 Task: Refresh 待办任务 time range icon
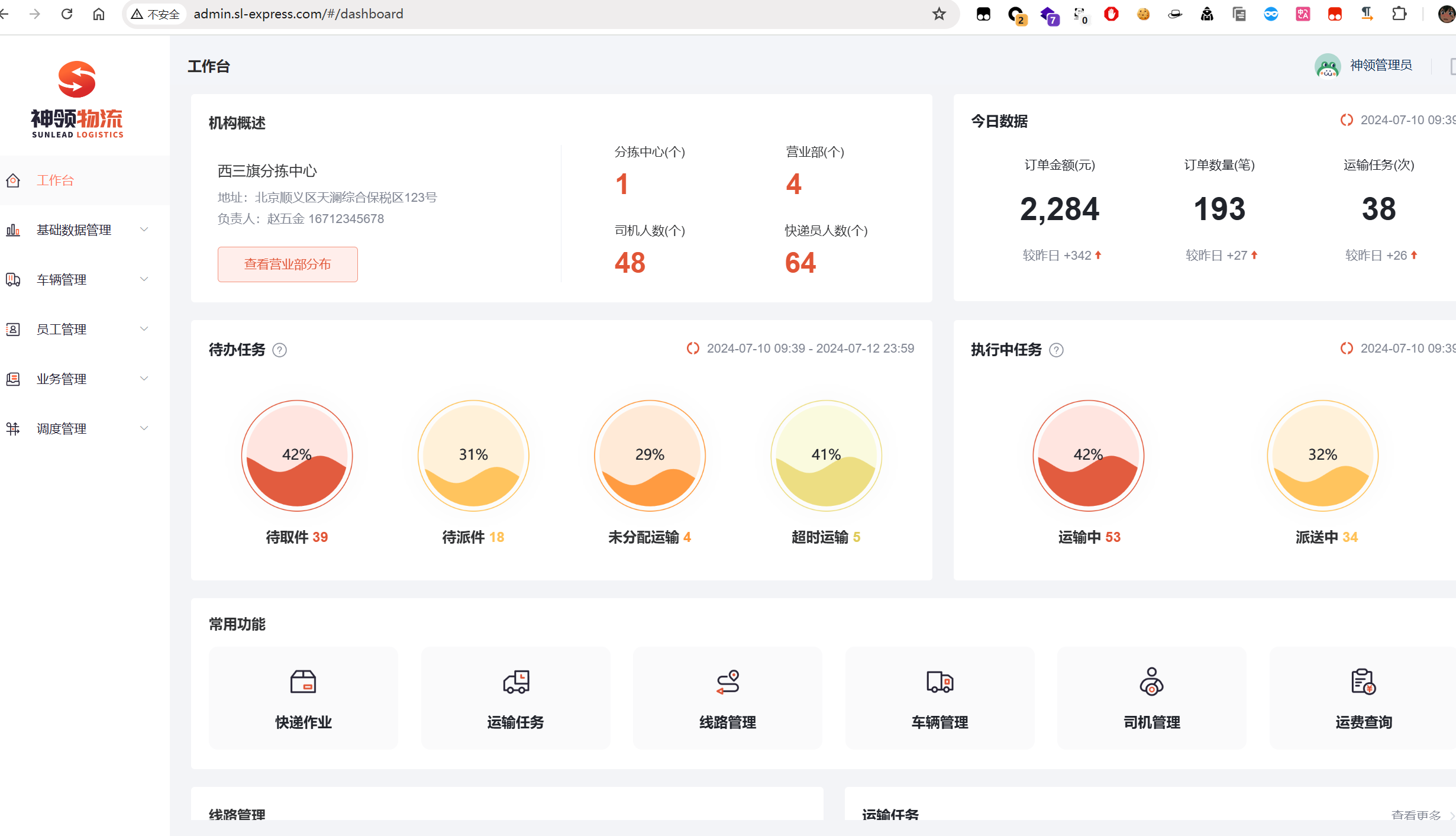click(x=693, y=348)
